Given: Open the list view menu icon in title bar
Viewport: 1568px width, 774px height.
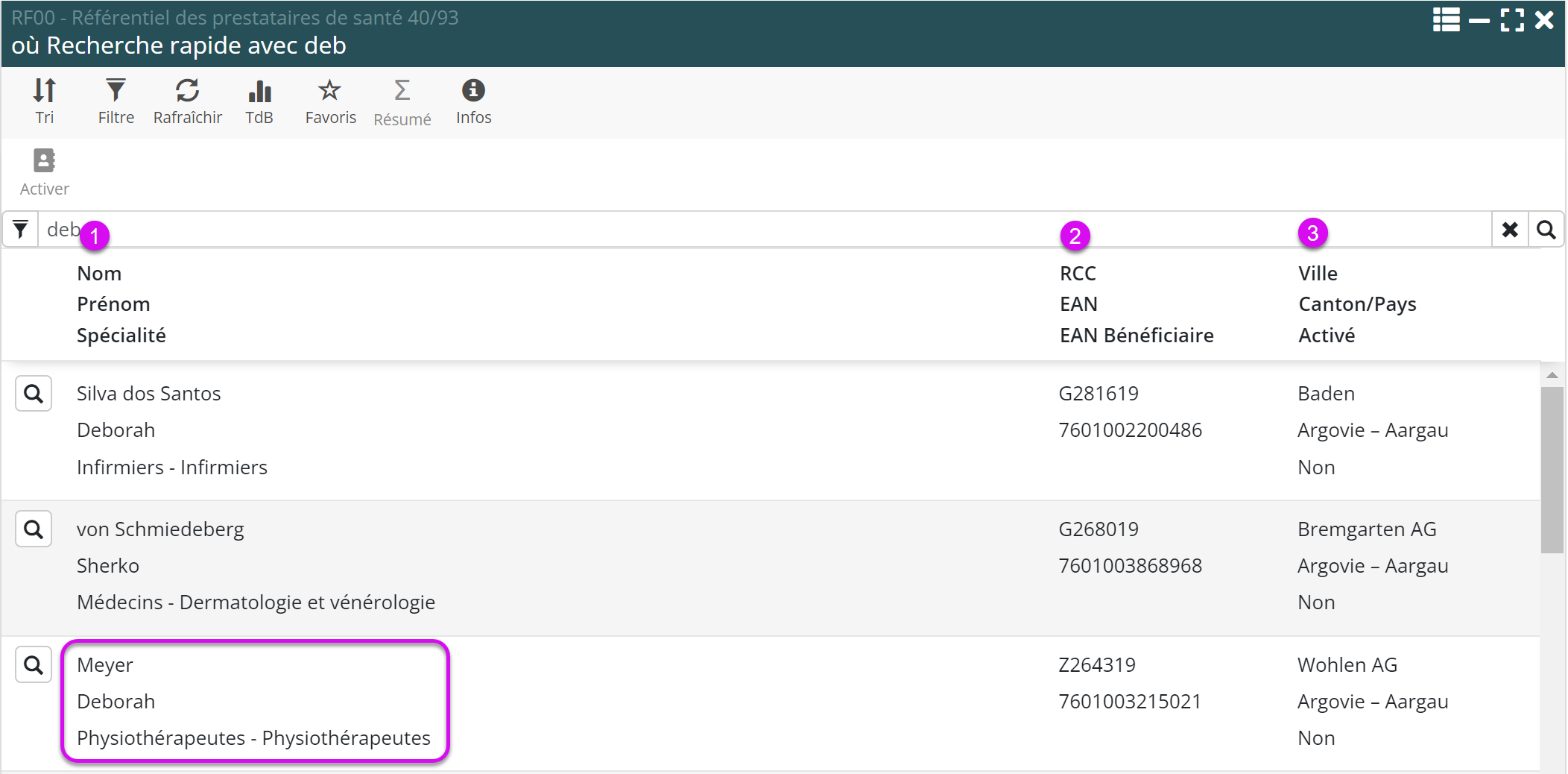Looking at the screenshot, I should [1446, 20].
